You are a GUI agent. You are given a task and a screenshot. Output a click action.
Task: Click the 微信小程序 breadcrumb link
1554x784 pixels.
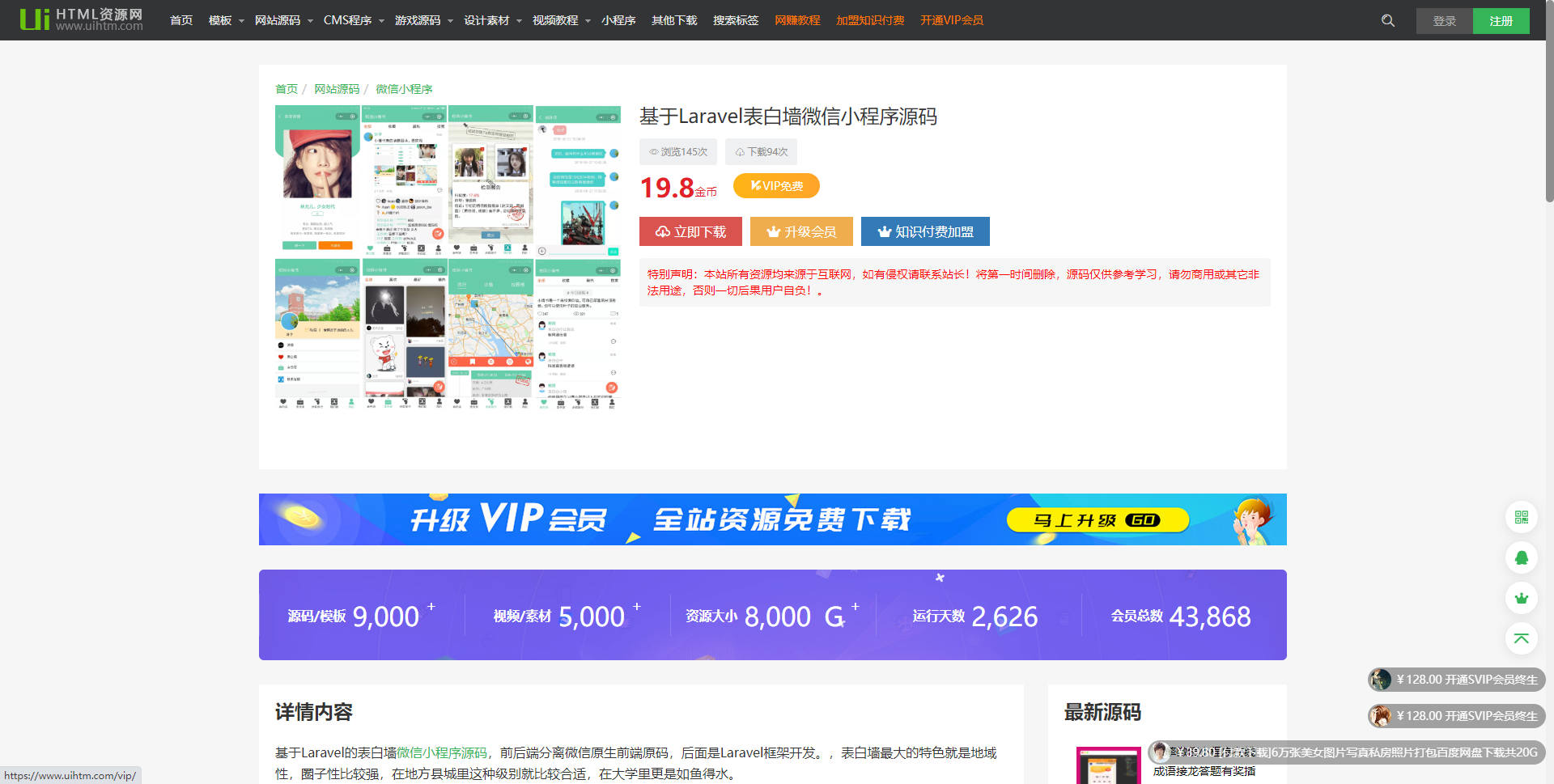pos(404,89)
